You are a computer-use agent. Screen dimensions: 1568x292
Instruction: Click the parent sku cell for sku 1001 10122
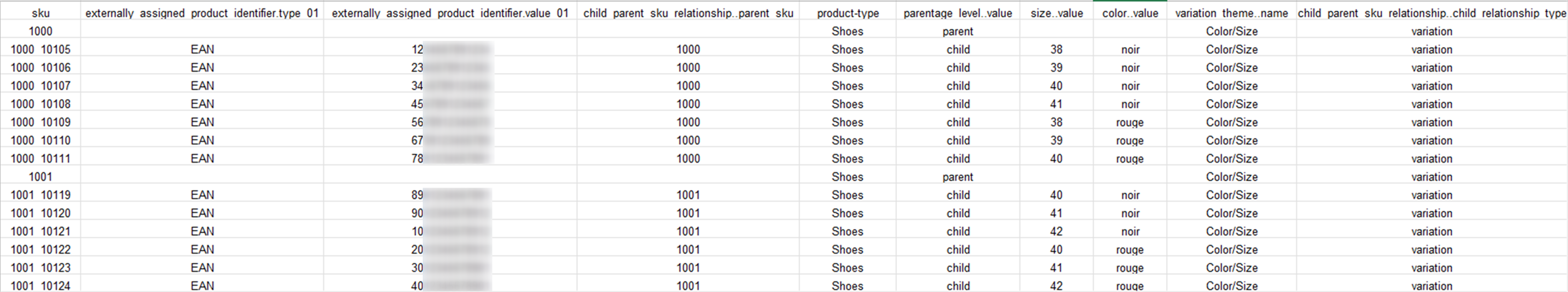point(688,250)
